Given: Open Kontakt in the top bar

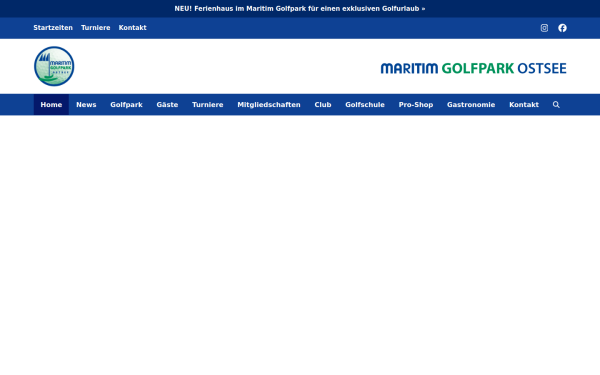Looking at the screenshot, I should 132,28.
